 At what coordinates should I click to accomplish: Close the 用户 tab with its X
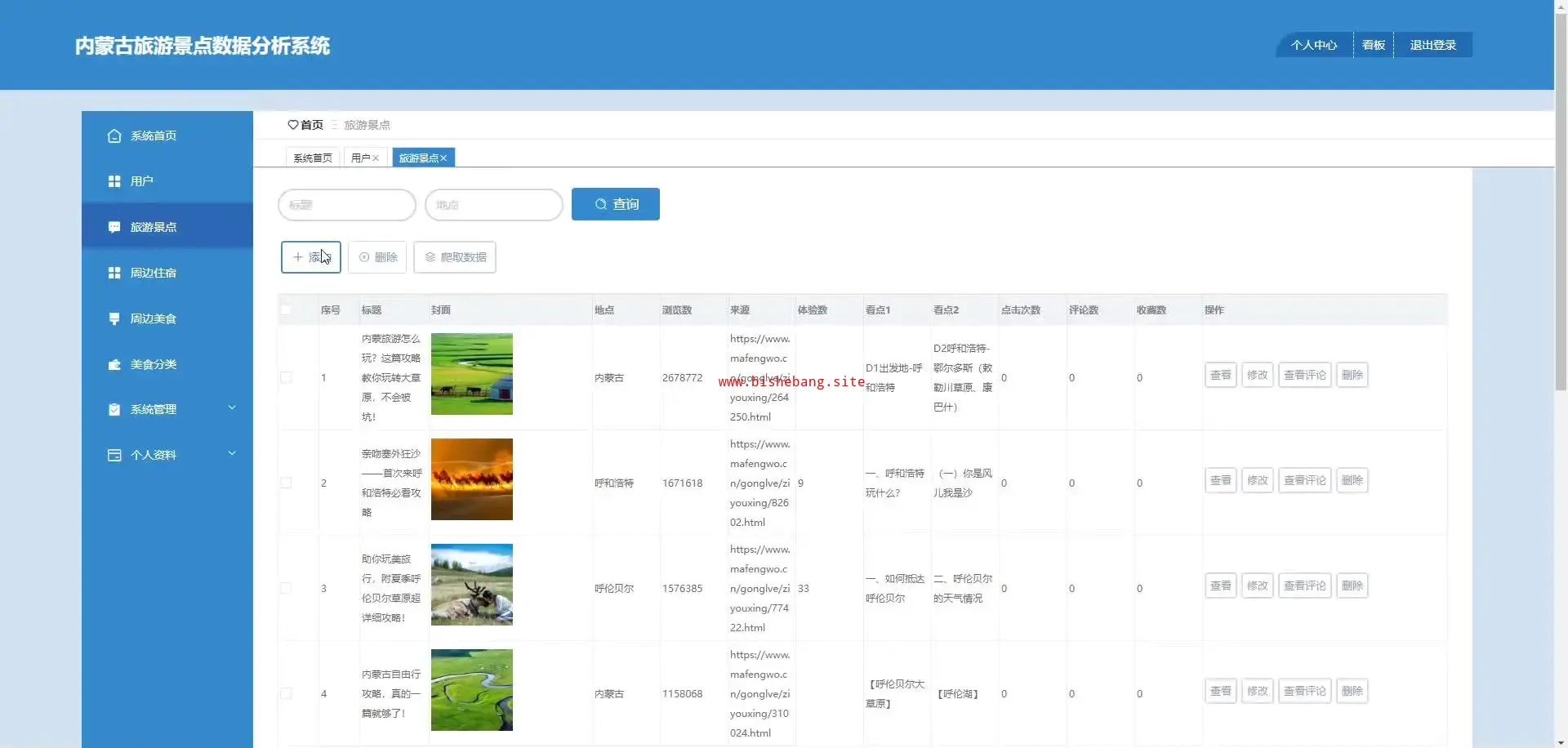click(376, 158)
